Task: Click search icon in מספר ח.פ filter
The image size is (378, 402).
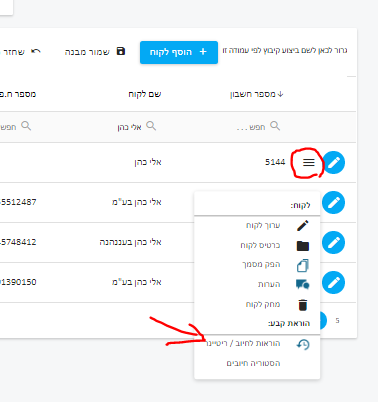Action: [26, 126]
